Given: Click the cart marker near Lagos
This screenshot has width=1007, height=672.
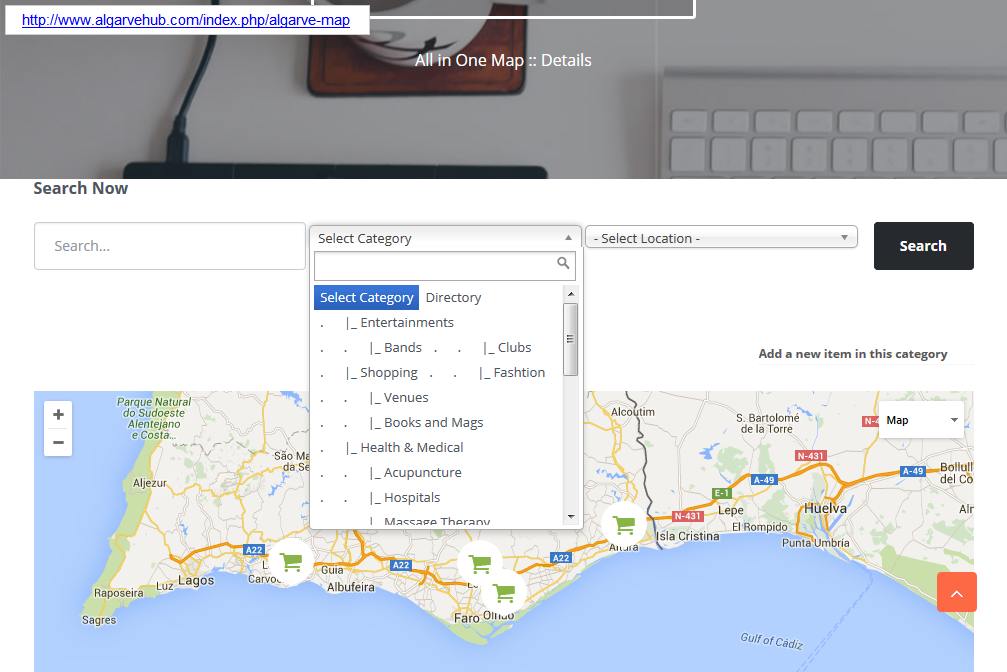Looking at the screenshot, I should coord(290,562).
